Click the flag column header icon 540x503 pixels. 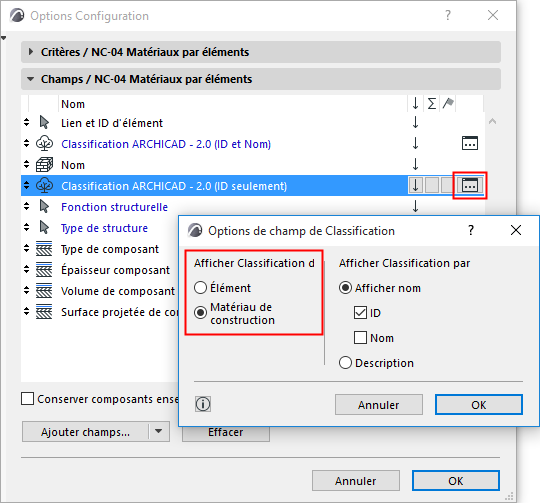point(448,103)
